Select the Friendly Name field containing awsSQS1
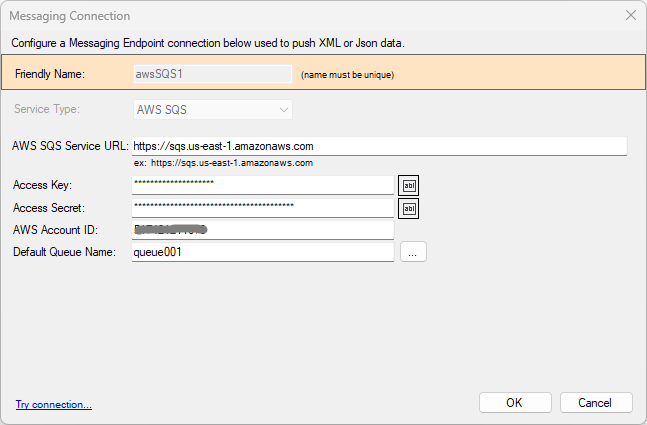The height and width of the screenshot is (425, 647). [x=213, y=74]
